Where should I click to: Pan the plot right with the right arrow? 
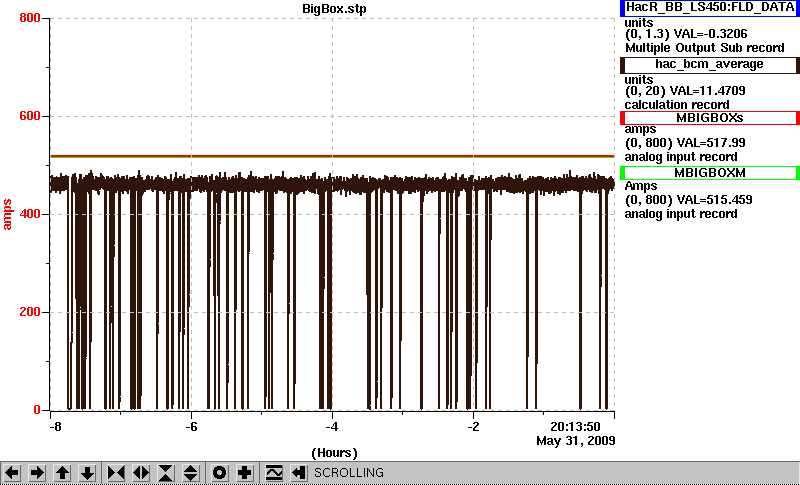[x=37, y=473]
